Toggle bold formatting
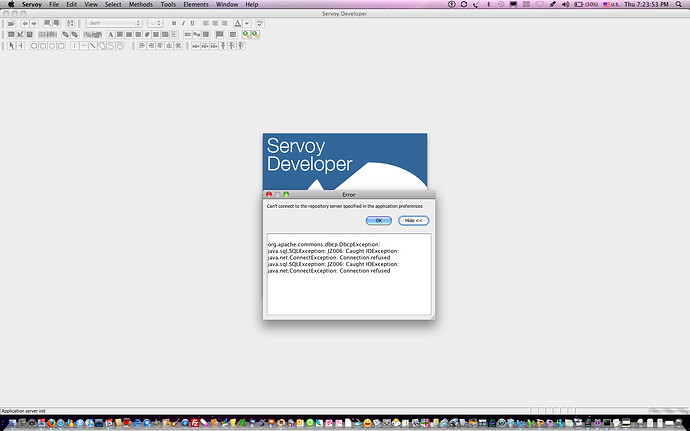The image size is (690, 431). coord(174,23)
